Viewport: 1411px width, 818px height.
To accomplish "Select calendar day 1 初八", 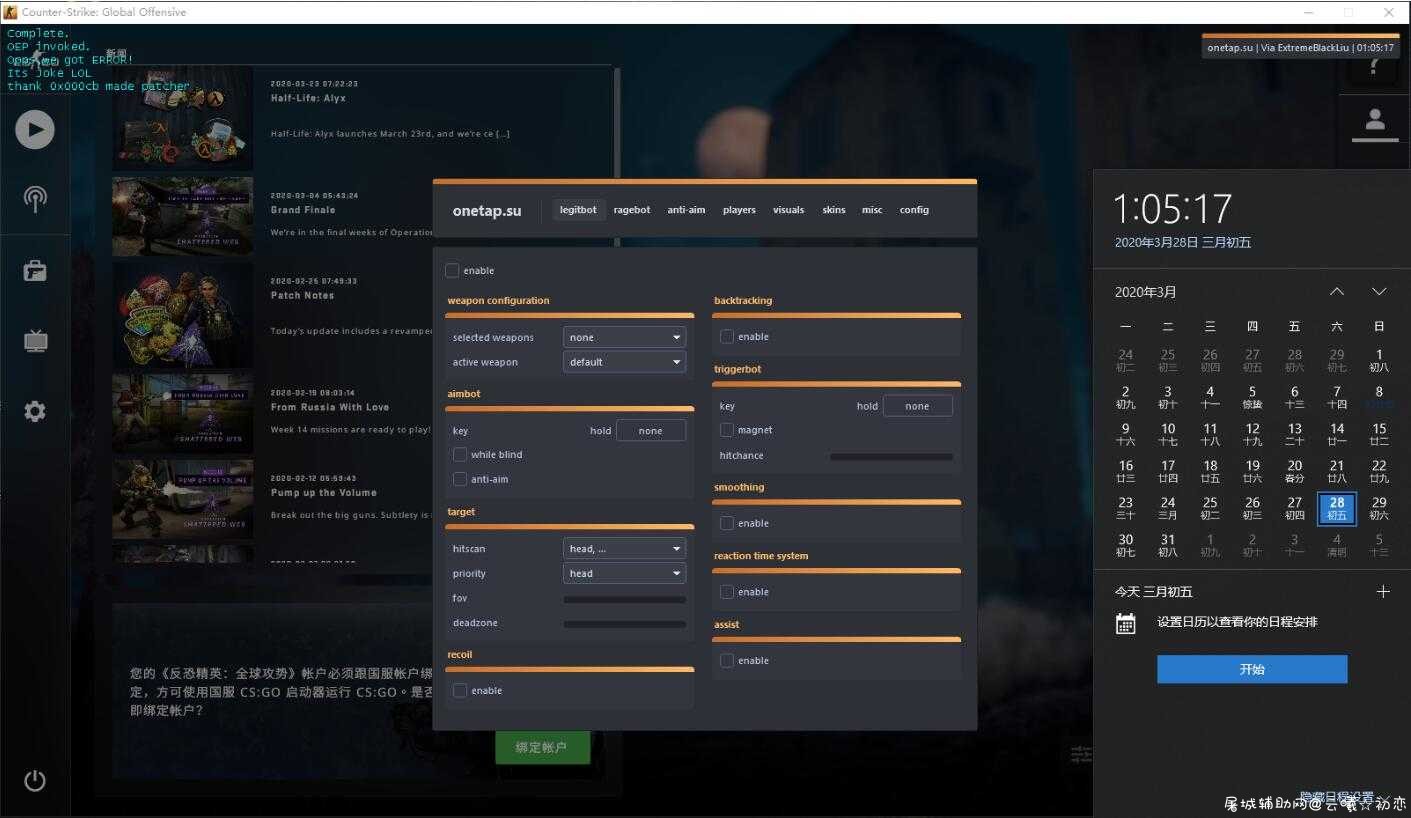I will (1379, 360).
